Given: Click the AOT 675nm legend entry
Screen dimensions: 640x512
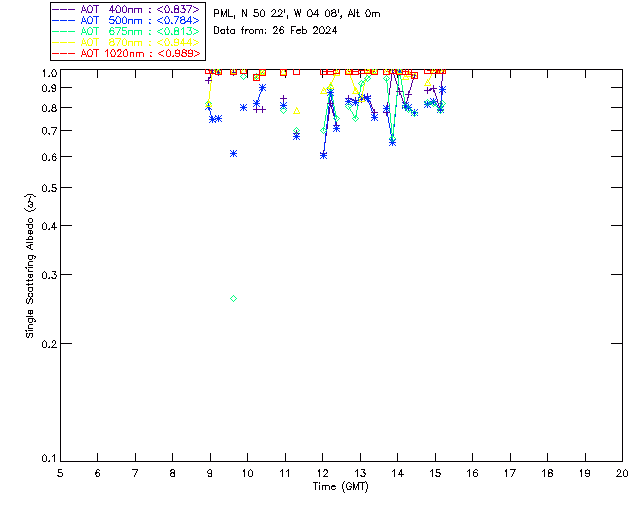Looking at the screenshot, I should tap(126, 31).
